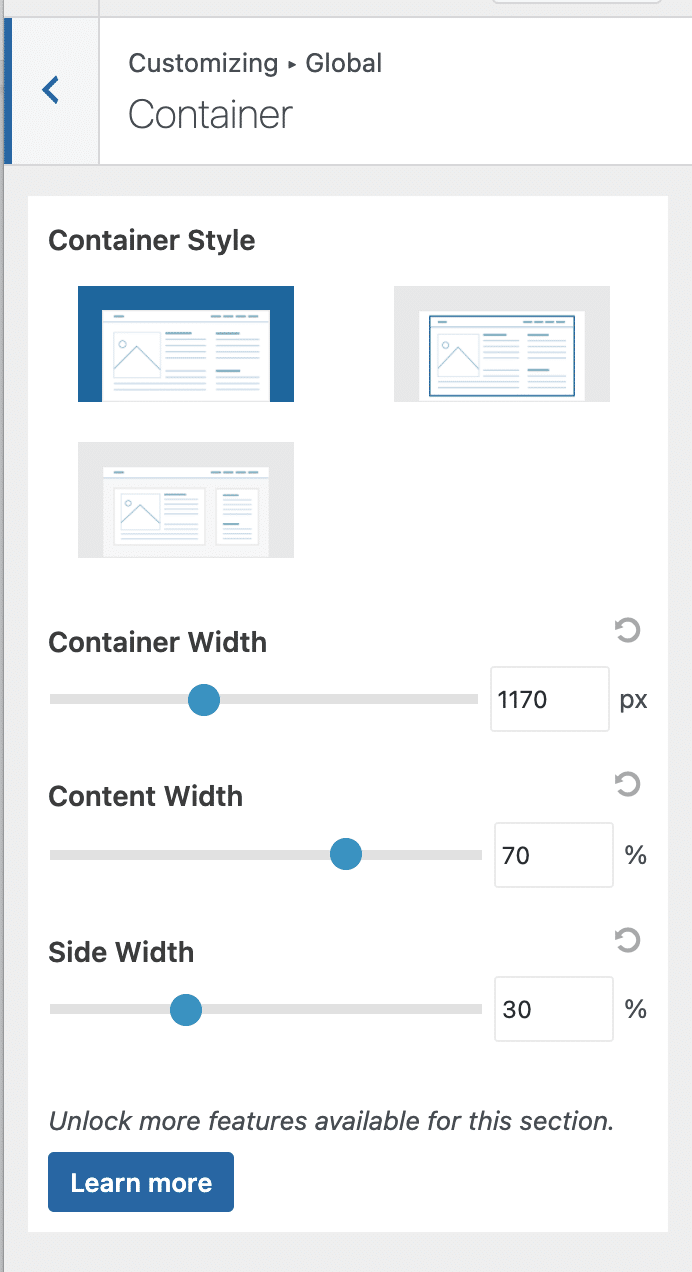Focus the Container Width field showing 1170
This screenshot has height=1272, width=692.
[549, 699]
